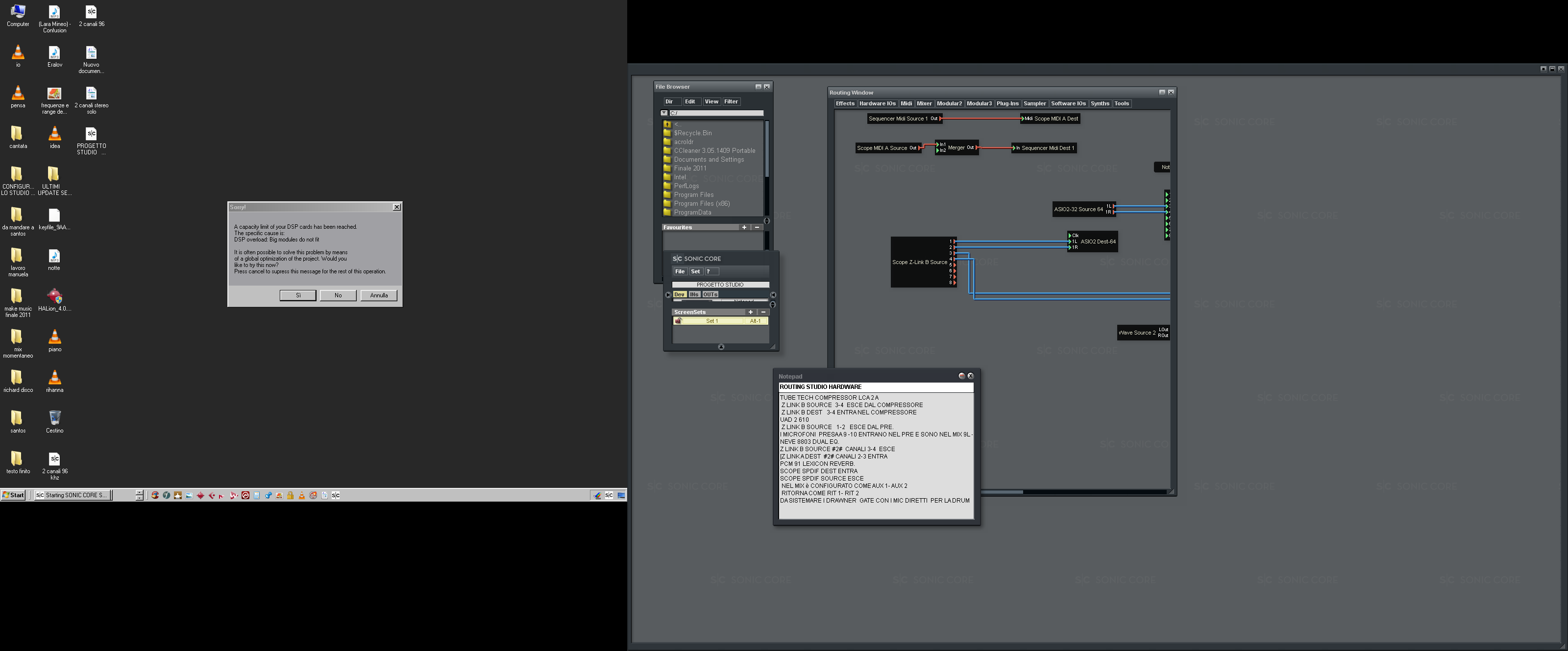This screenshot has width=1568, height=651.
Task: Toggle the OUTs view button
Action: pyautogui.click(x=710, y=294)
